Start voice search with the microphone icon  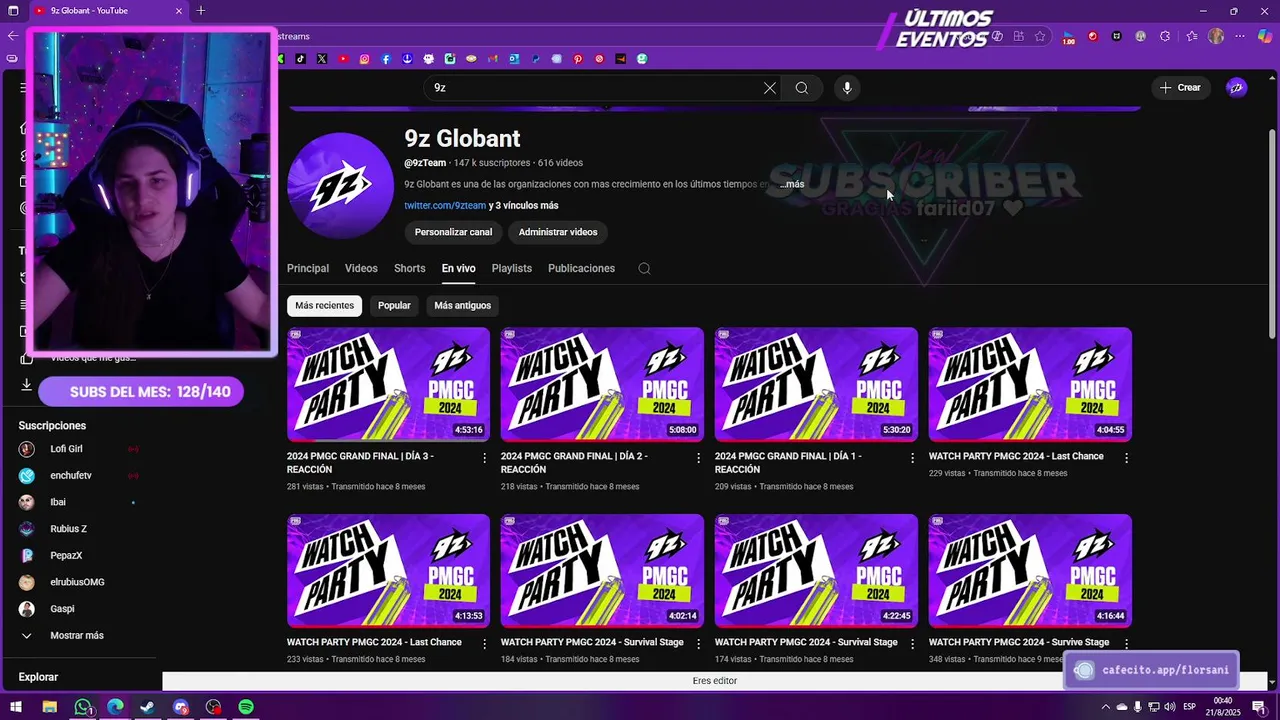(847, 88)
